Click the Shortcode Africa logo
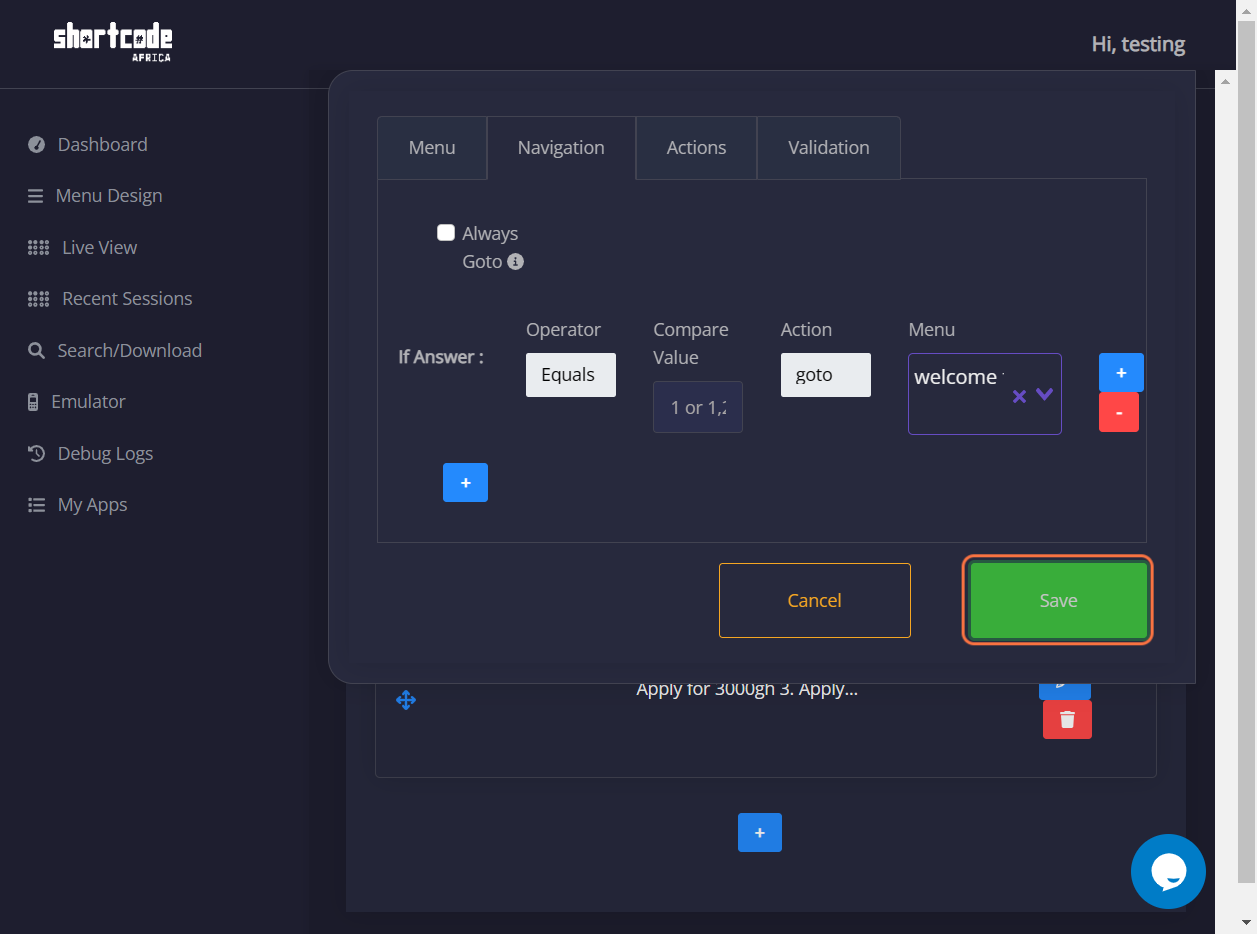1257x934 pixels. coord(112,41)
